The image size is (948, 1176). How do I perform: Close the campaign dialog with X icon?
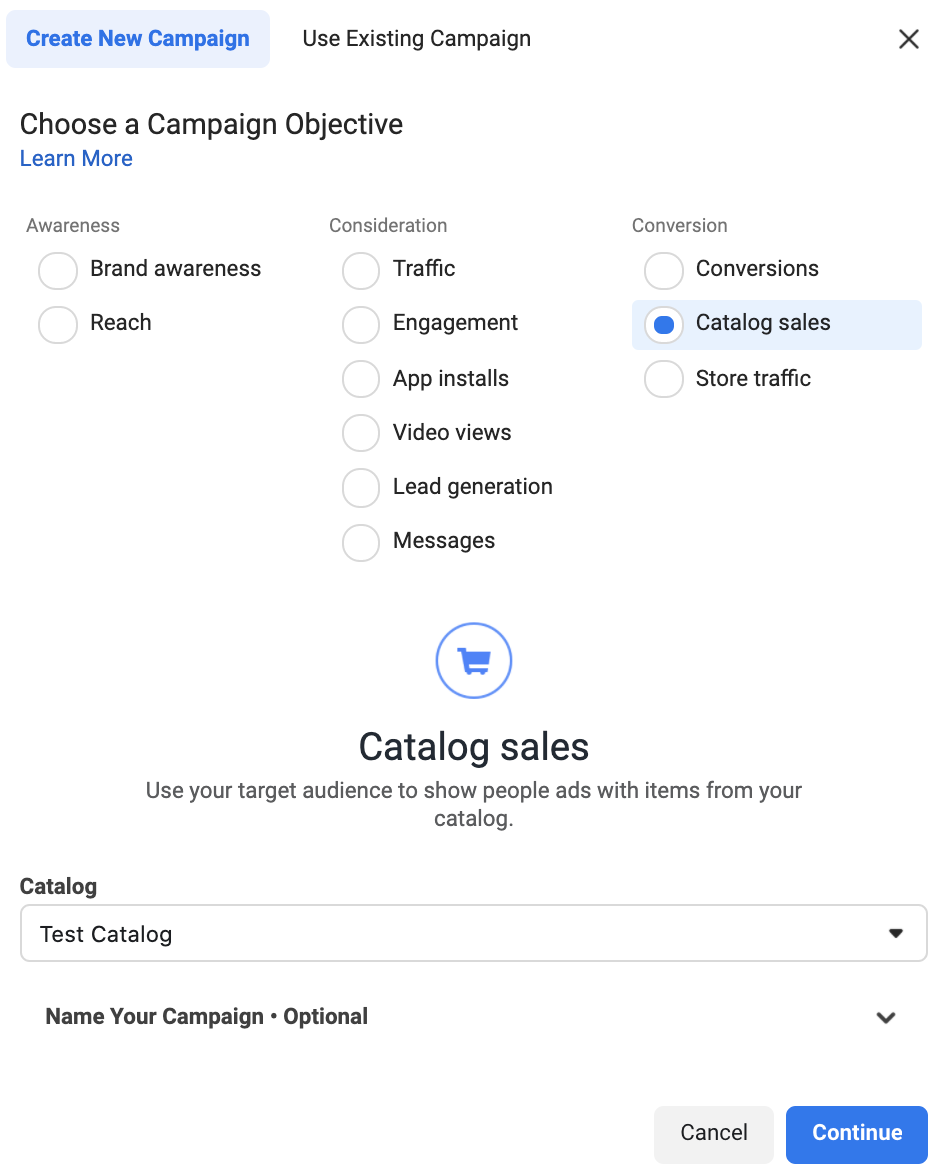[908, 39]
